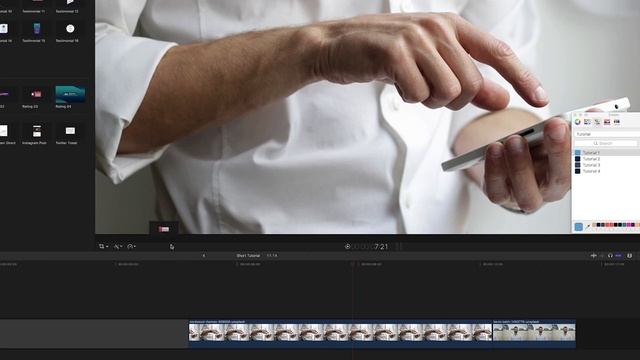Click the audio meters button next to timecode
The width and height of the screenshot is (640, 360).
pos(399,247)
